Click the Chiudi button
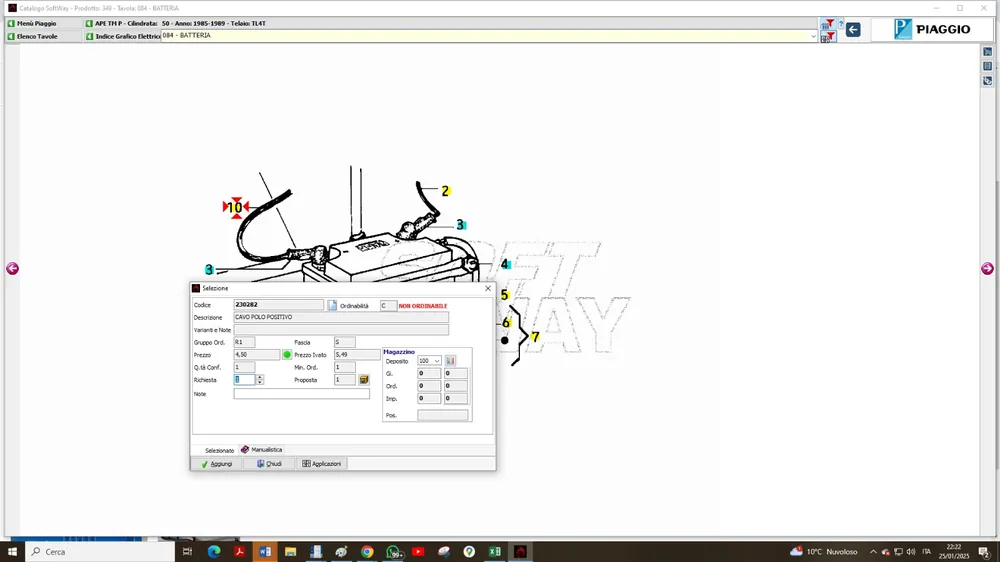The width and height of the screenshot is (1000, 562). click(x=269, y=464)
